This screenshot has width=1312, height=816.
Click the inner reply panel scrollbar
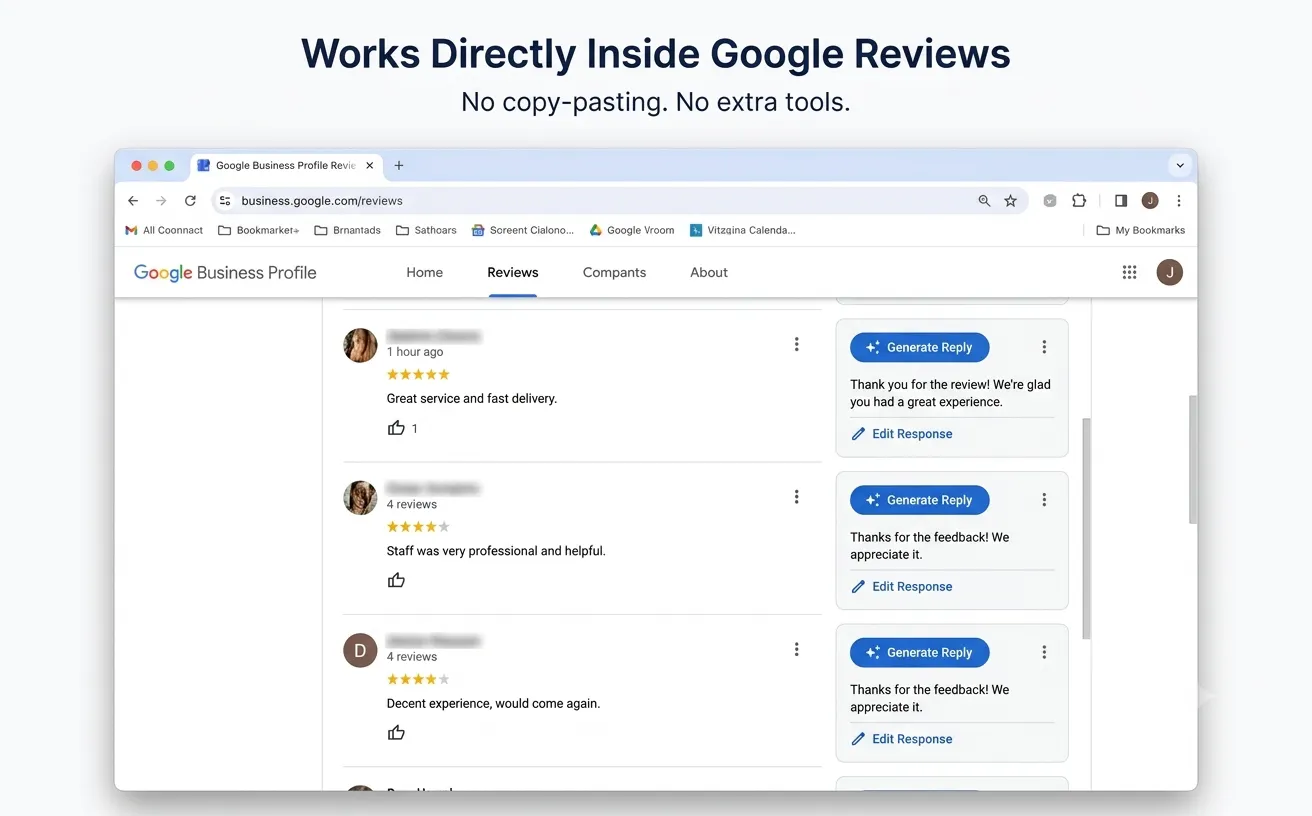click(x=1087, y=529)
